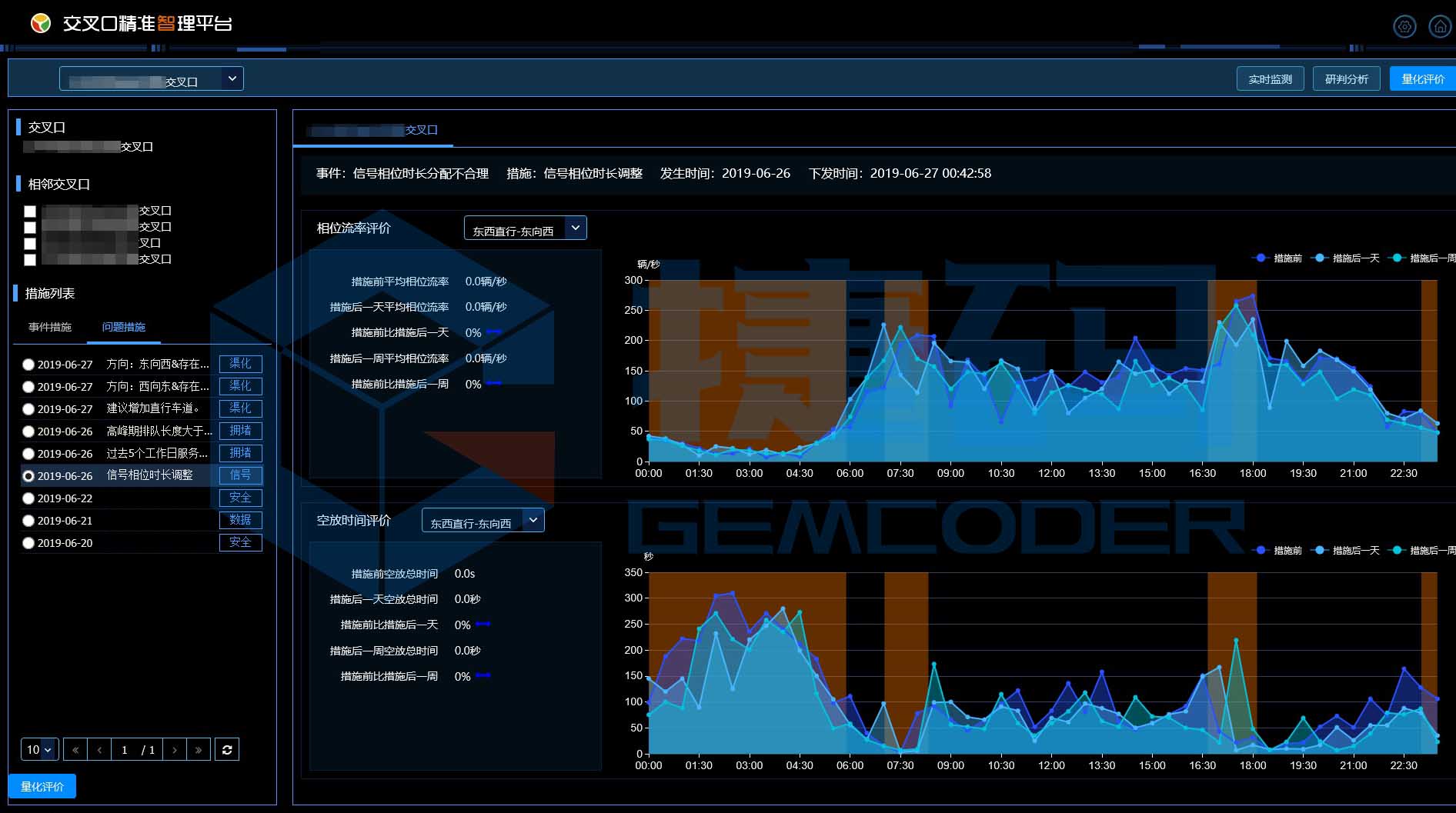Screen dimensions: 1456x813
Task: Click the settings gear icon in header
Action: tap(1404, 26)
